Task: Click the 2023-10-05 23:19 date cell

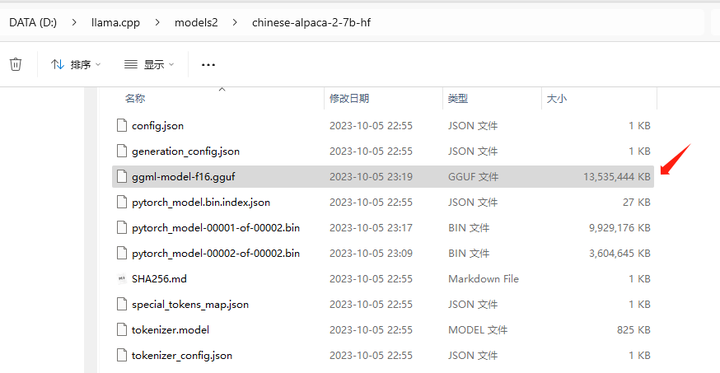Action: [371, 177]
